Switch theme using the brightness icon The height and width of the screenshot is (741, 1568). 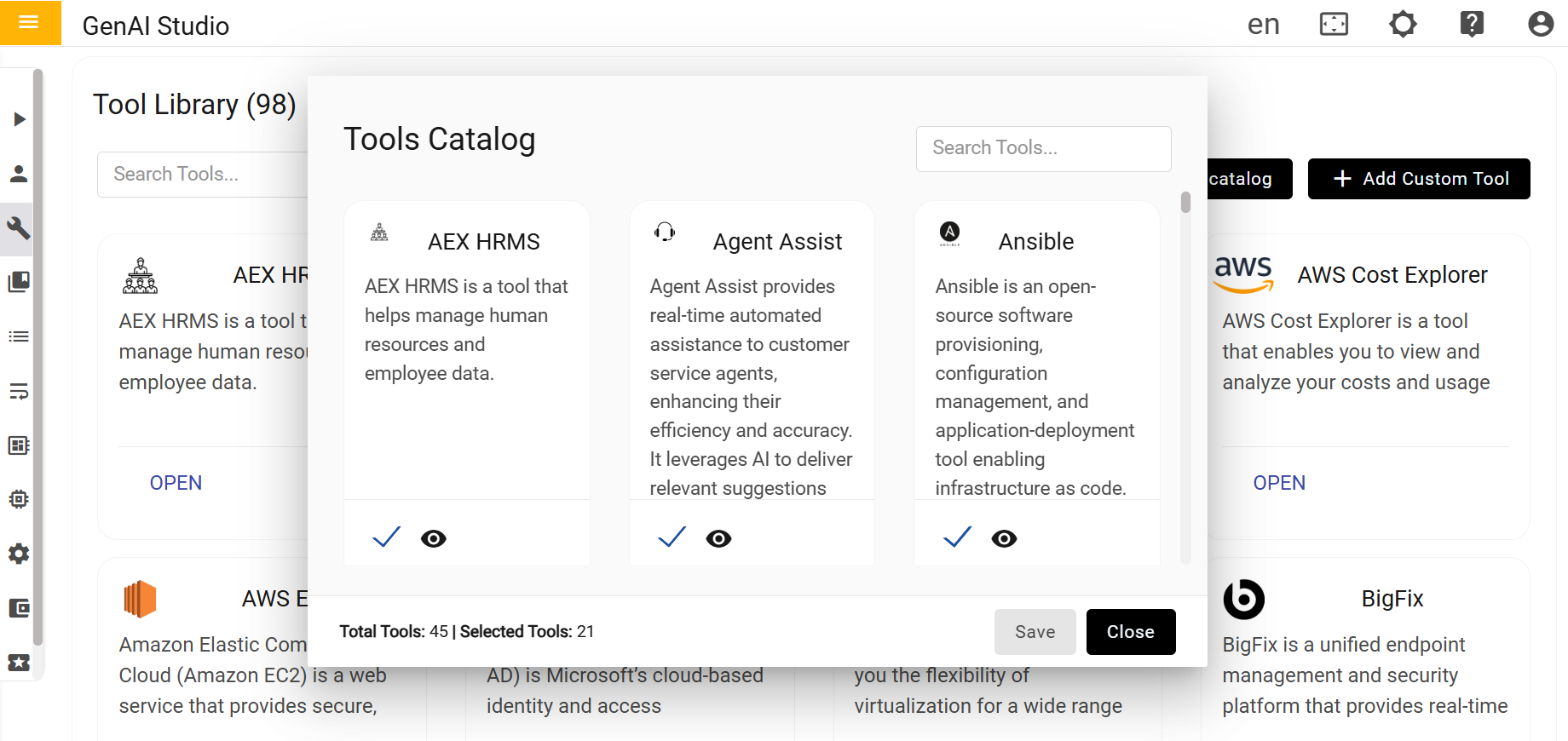(1403, 24)
